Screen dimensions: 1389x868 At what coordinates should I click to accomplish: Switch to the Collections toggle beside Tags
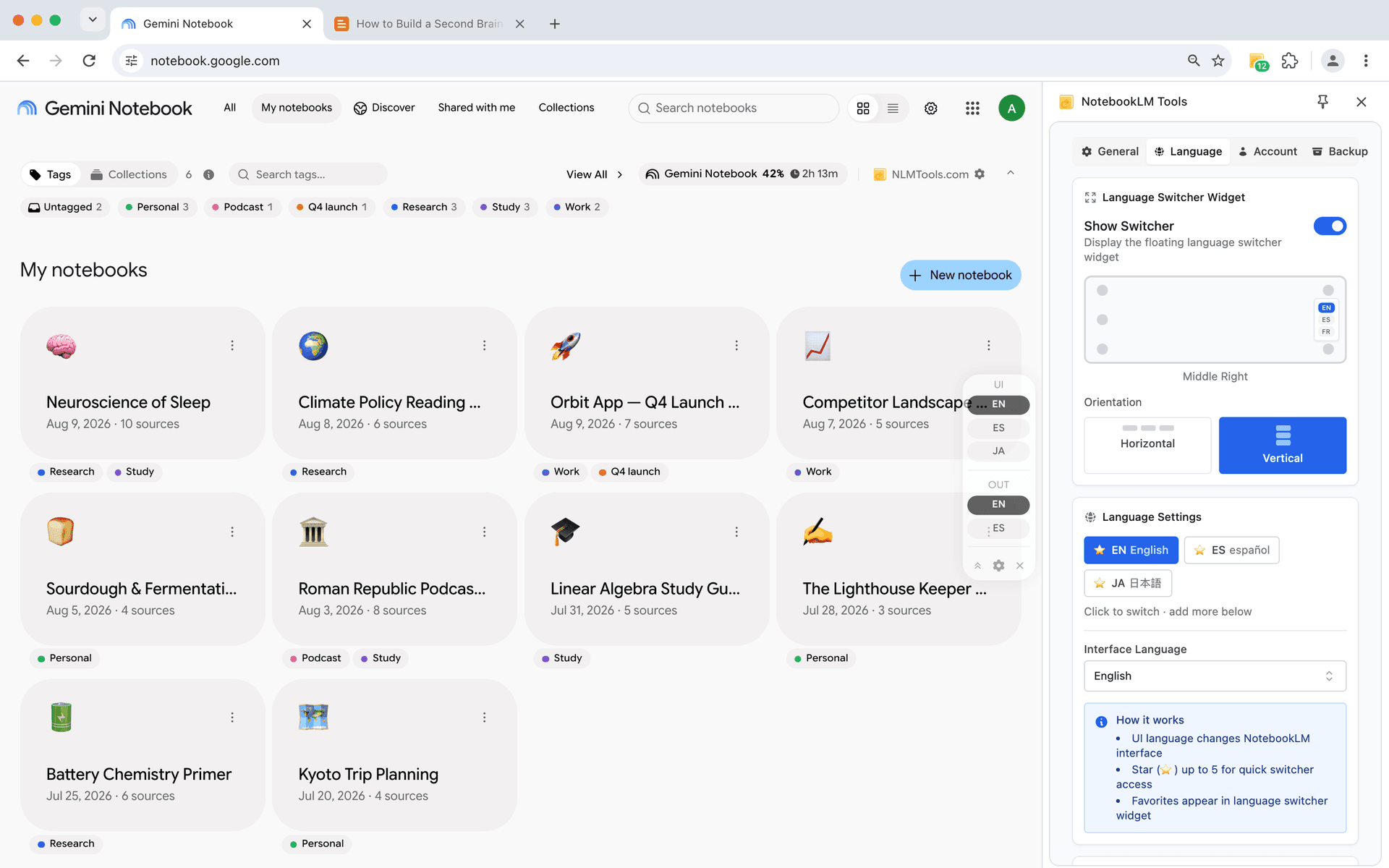tap(129, 174)
